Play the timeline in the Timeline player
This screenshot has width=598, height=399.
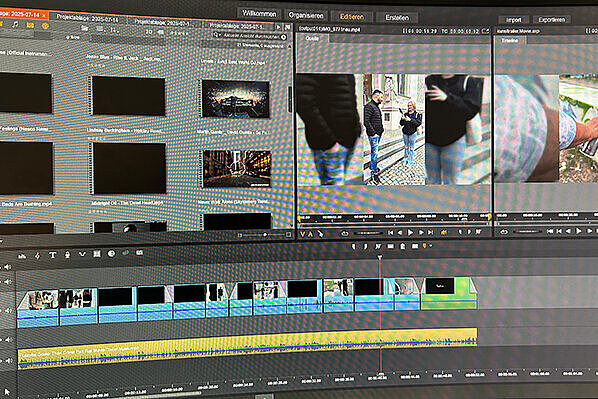(x=579, y=231)
